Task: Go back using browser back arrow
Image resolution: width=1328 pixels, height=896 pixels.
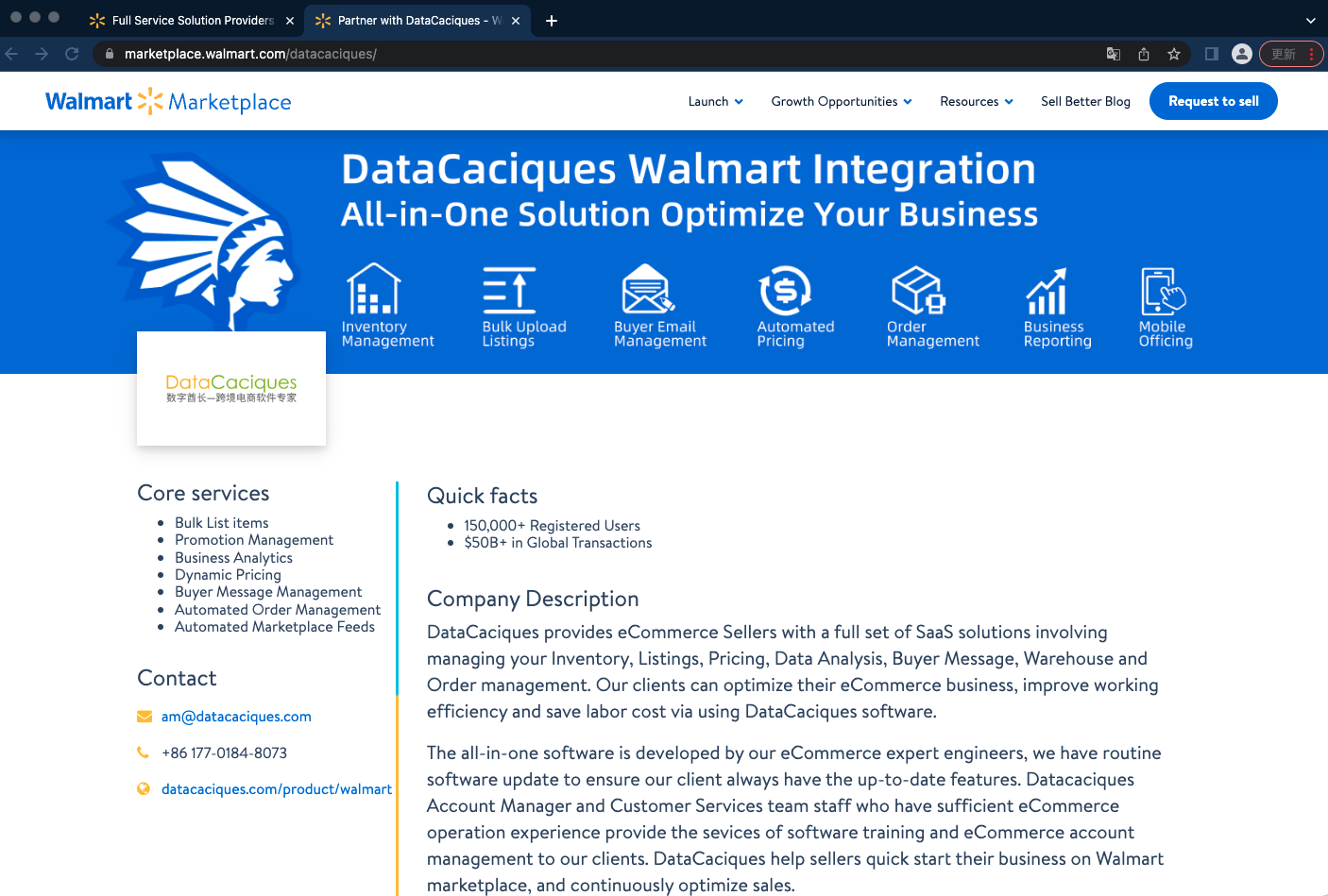Action: pos(12,54)
